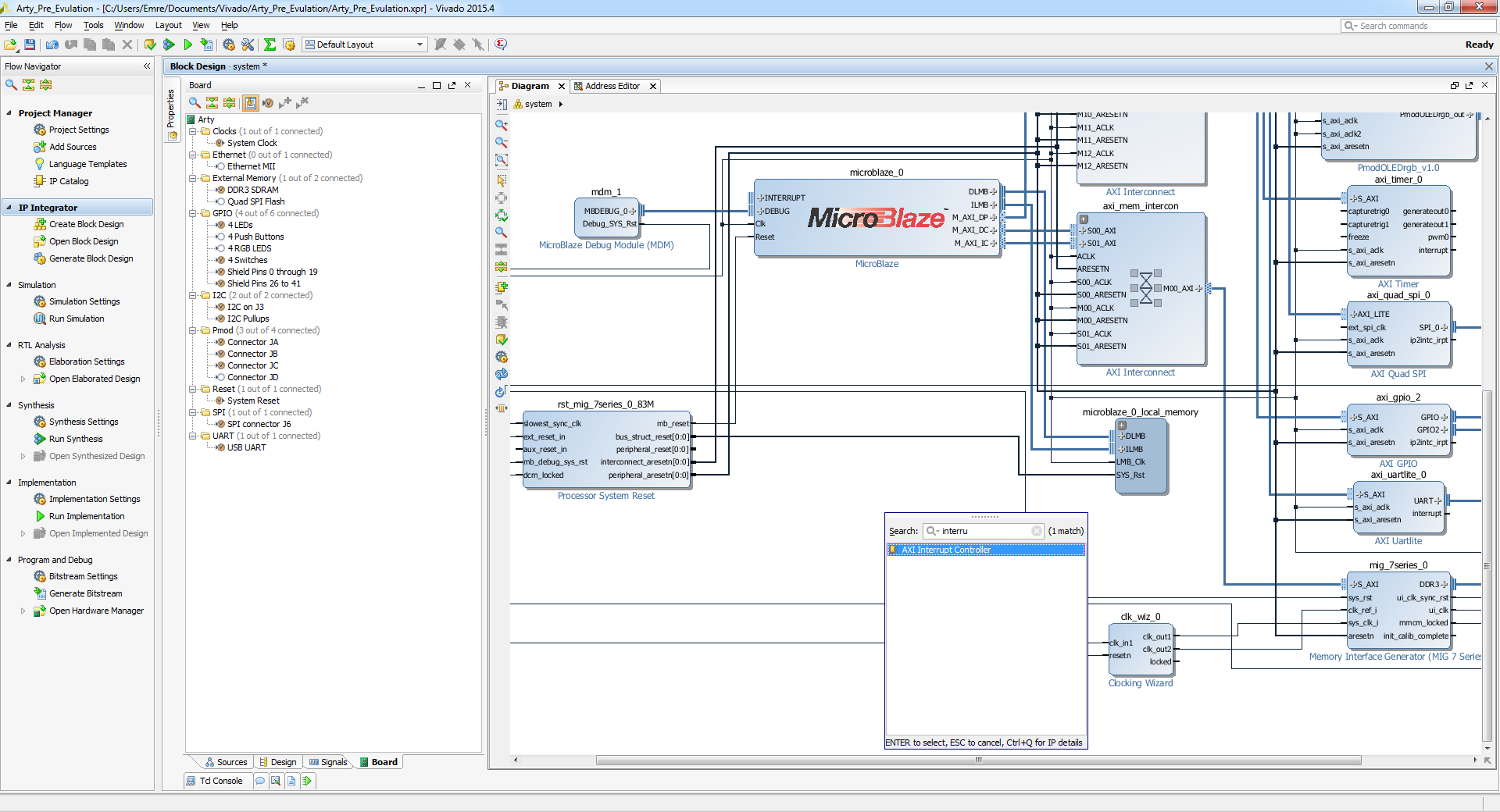
Task: Expand Open Elaborated Design in Flow Navigator
Action: [x=23, y=379]
